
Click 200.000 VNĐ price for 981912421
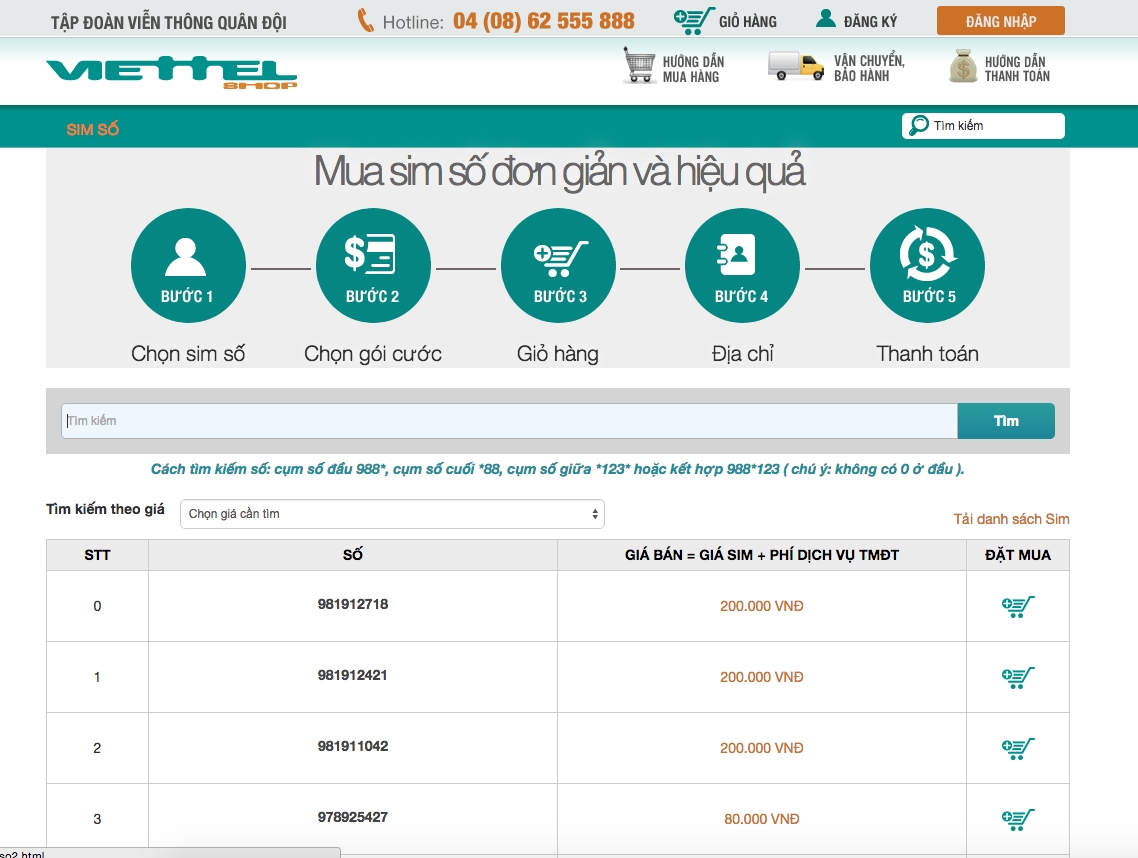761,677
